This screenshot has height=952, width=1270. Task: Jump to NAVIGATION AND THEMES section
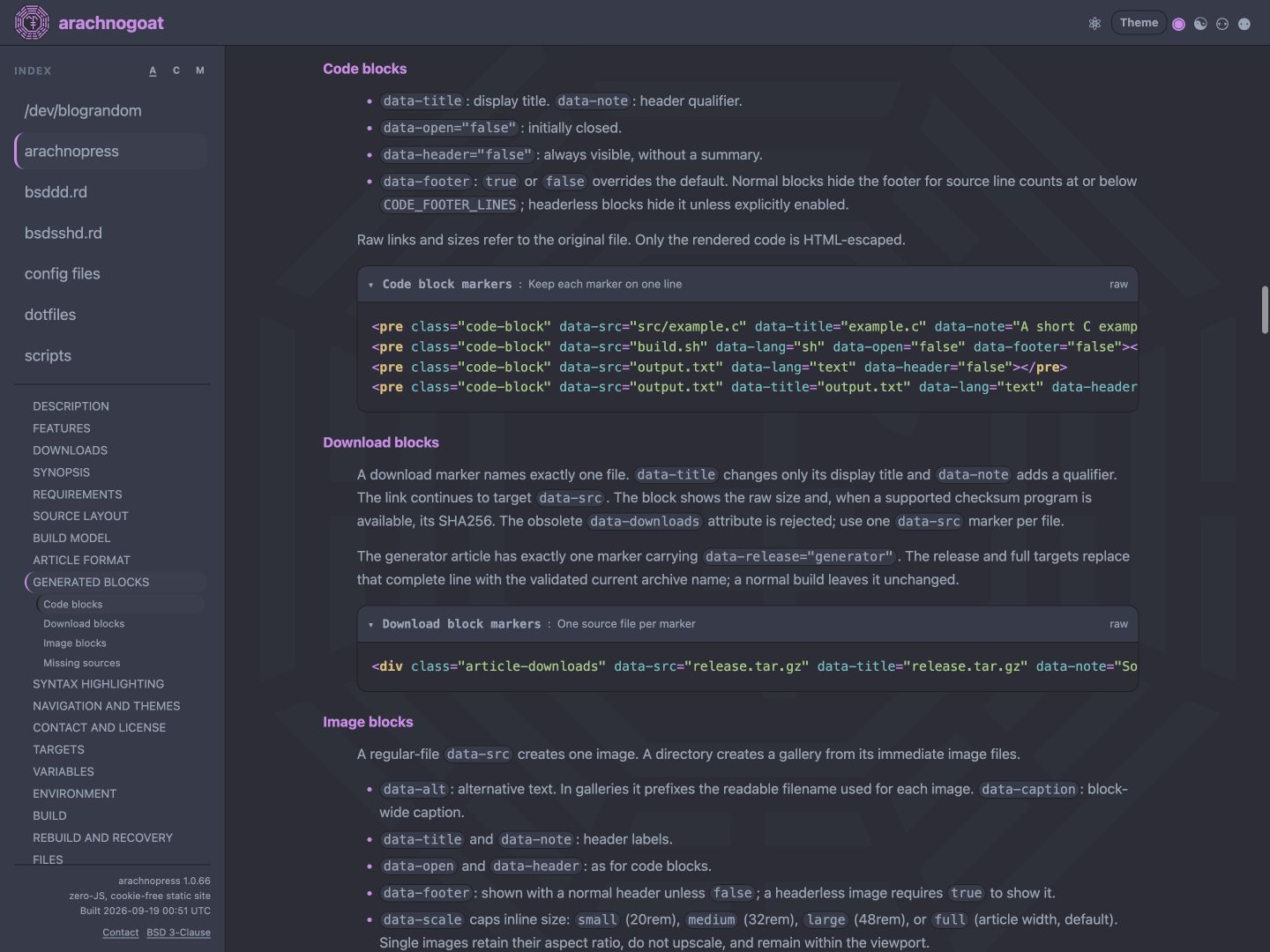(106, 706)
